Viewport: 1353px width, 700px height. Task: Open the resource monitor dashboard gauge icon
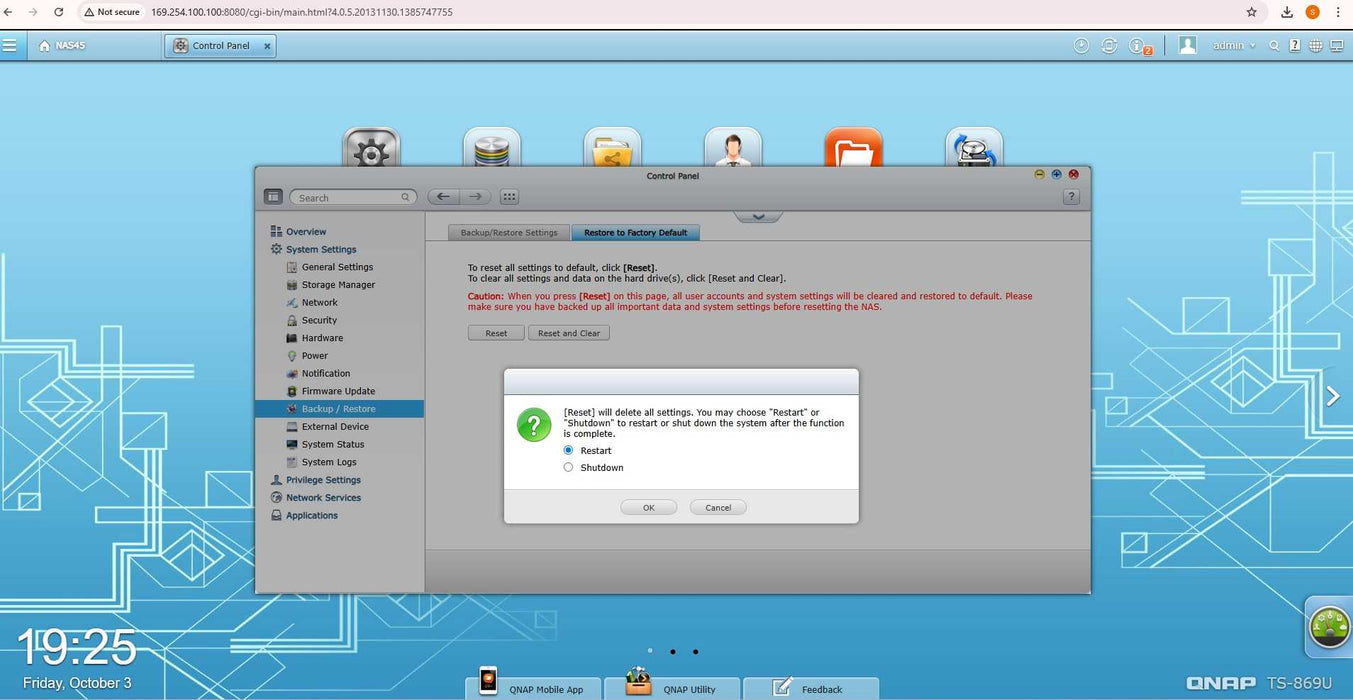point(1329,627)
